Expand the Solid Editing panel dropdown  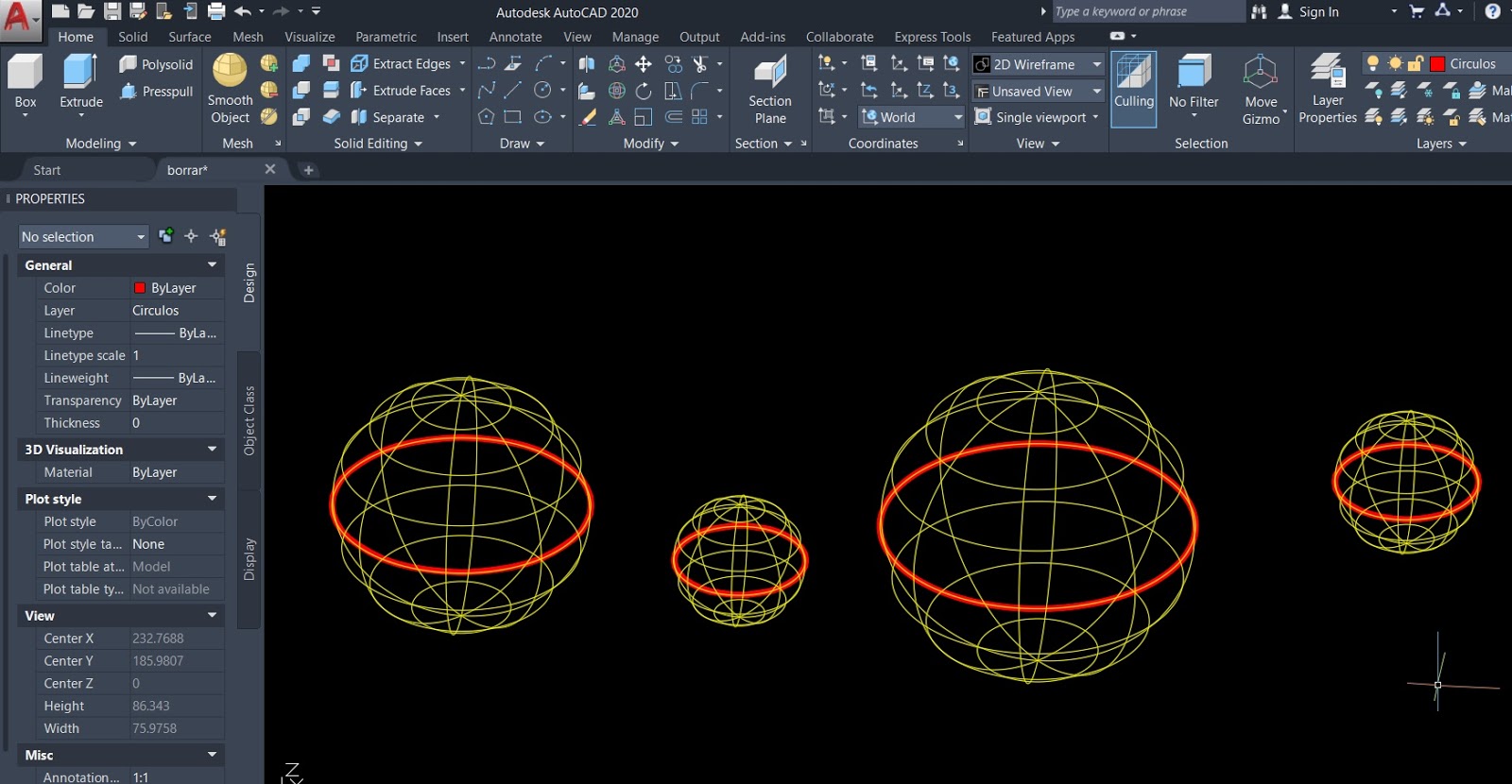378,144
